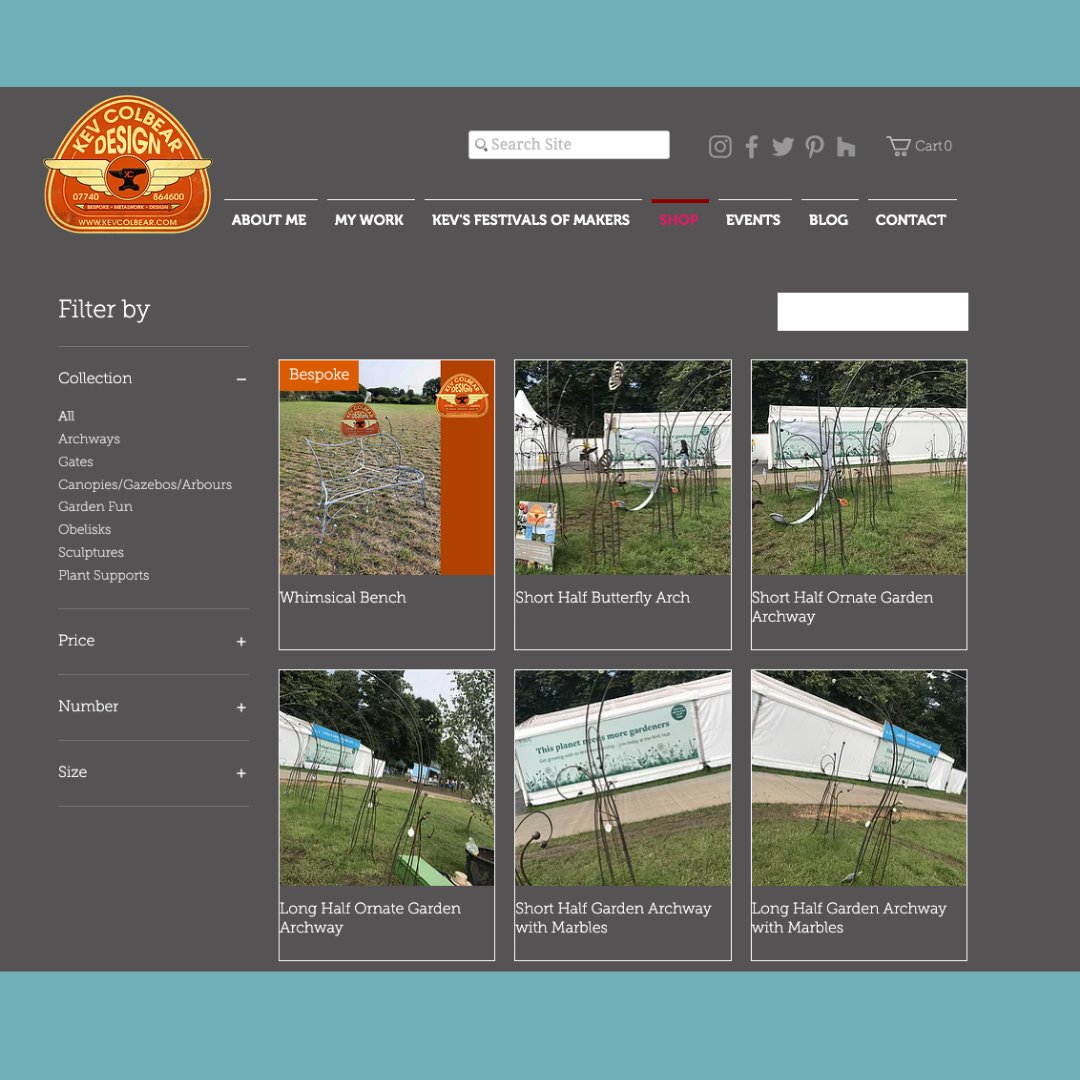1080x1080 pixels.
Task: Click the Kev Colbear Design logo
Action: point(127,164)
